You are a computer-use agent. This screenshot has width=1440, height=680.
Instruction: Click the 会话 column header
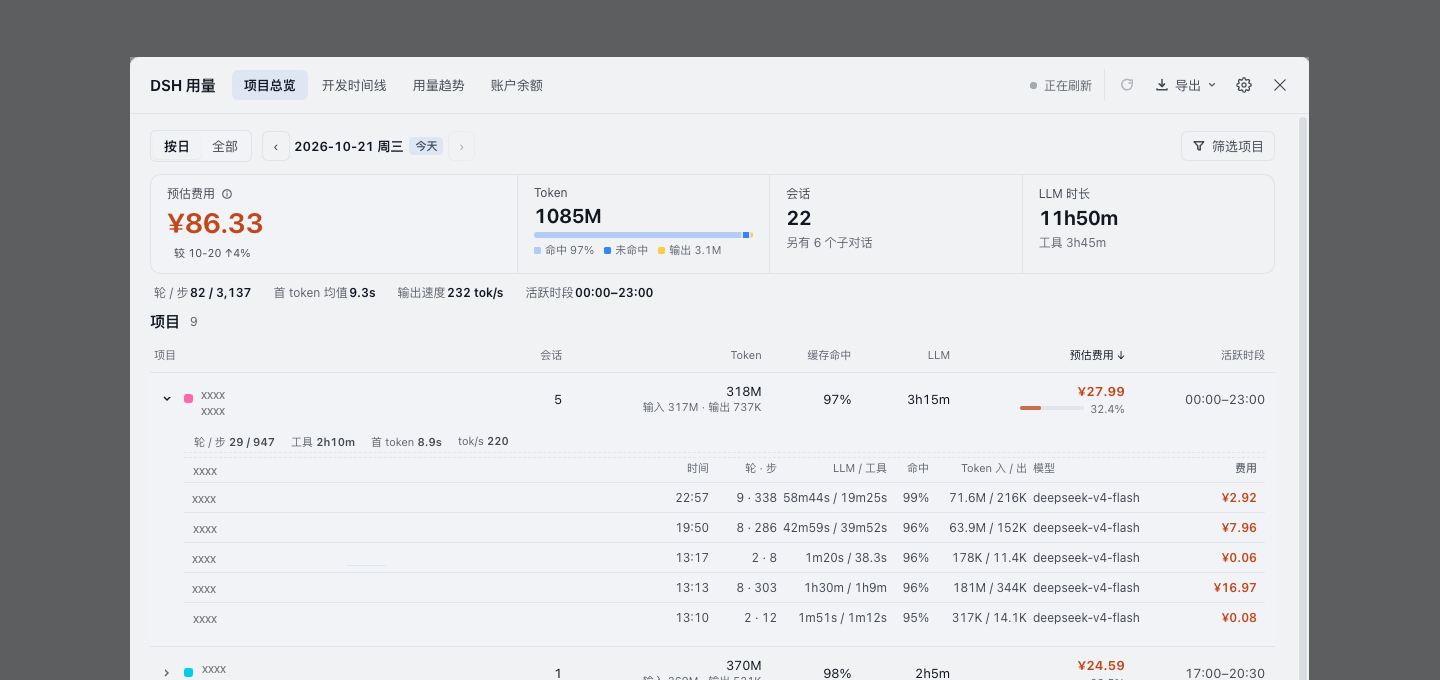point(551,355)
